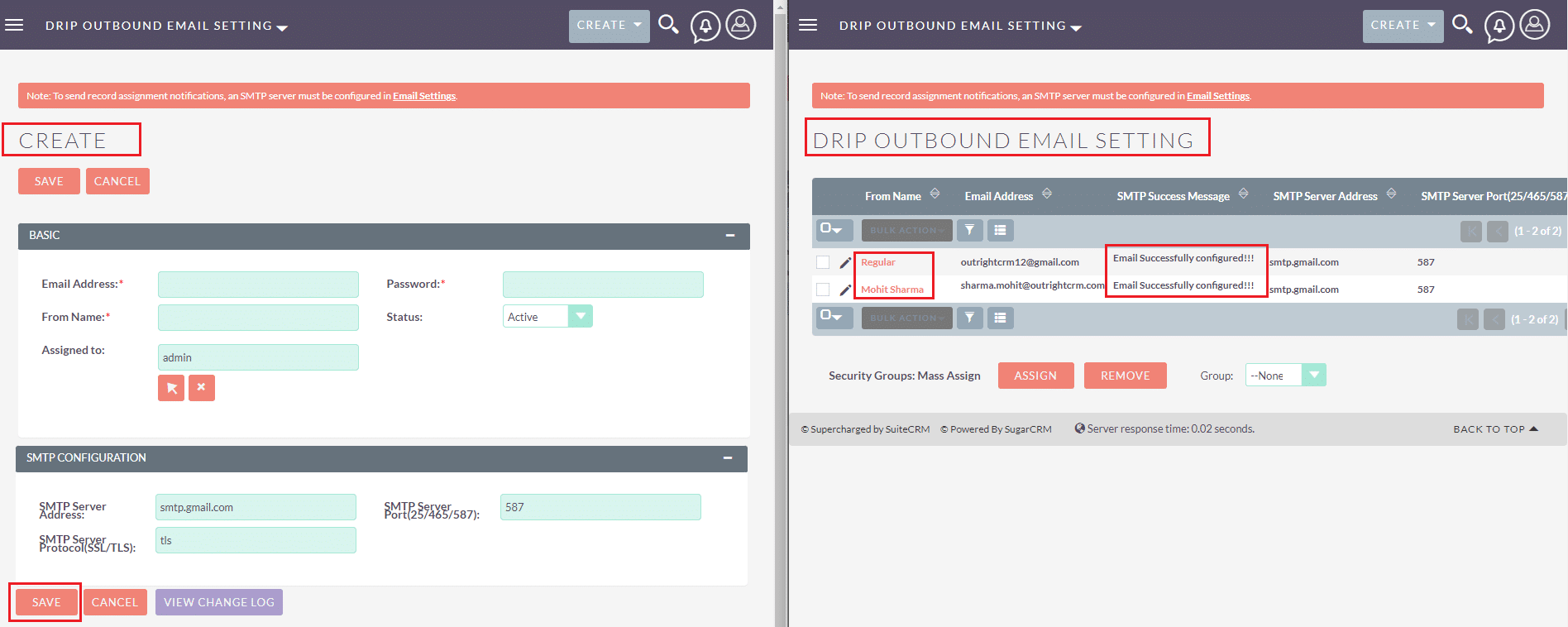The image size is (1568, 627).
Task: Tick the checkbox for Mohit Sharma row
Action: 823,290
